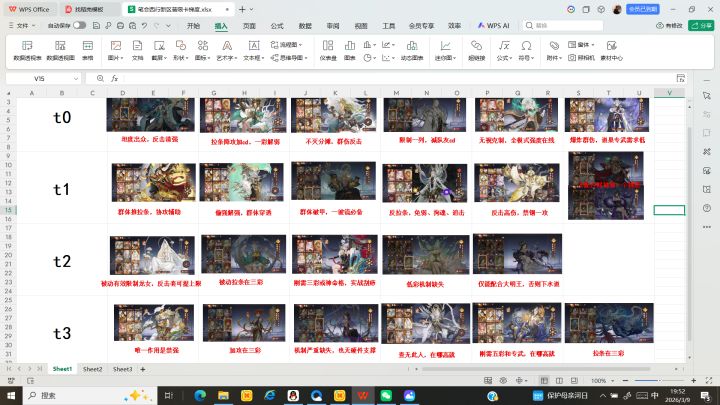Click the ribbon search input box
720x405 pixels.
(563, 26)
